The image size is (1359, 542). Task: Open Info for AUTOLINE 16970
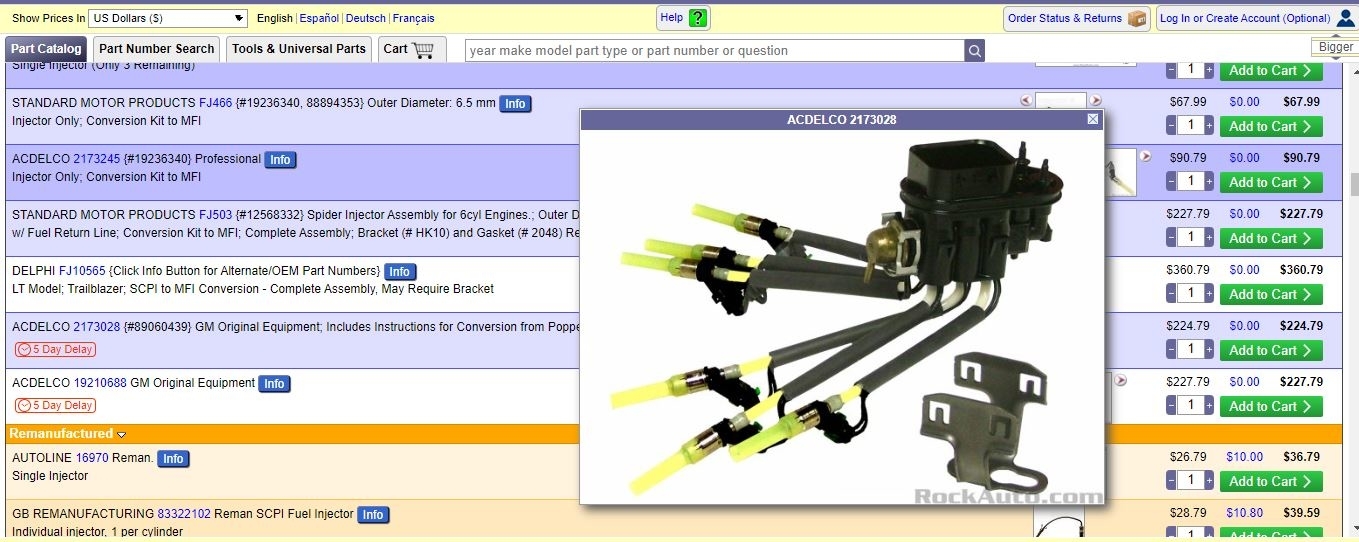pos(173,459)
